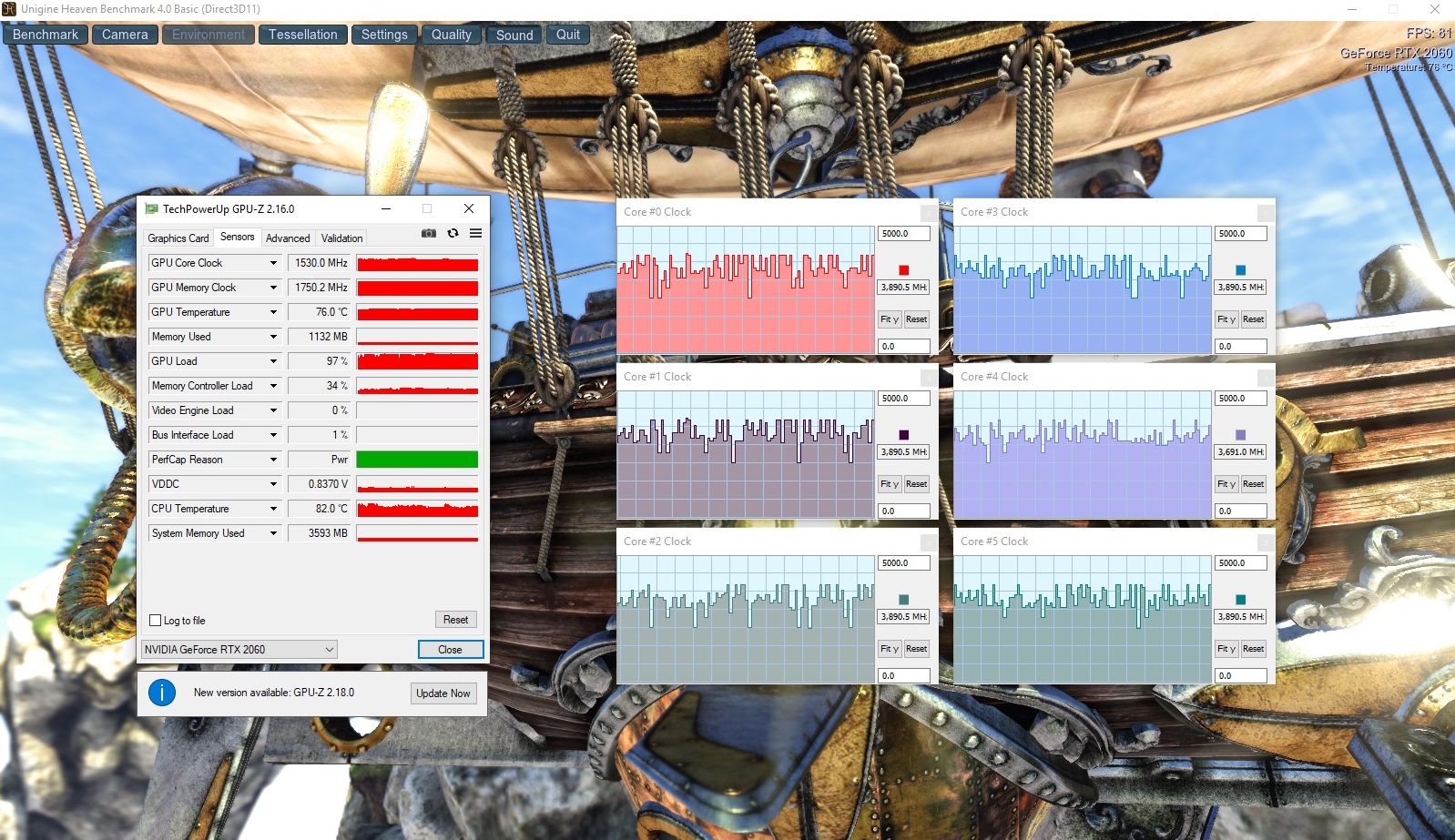Open the GPU Temperature sensor dropdown
The image size is (1455, 840).
click(x=273, y=312)
